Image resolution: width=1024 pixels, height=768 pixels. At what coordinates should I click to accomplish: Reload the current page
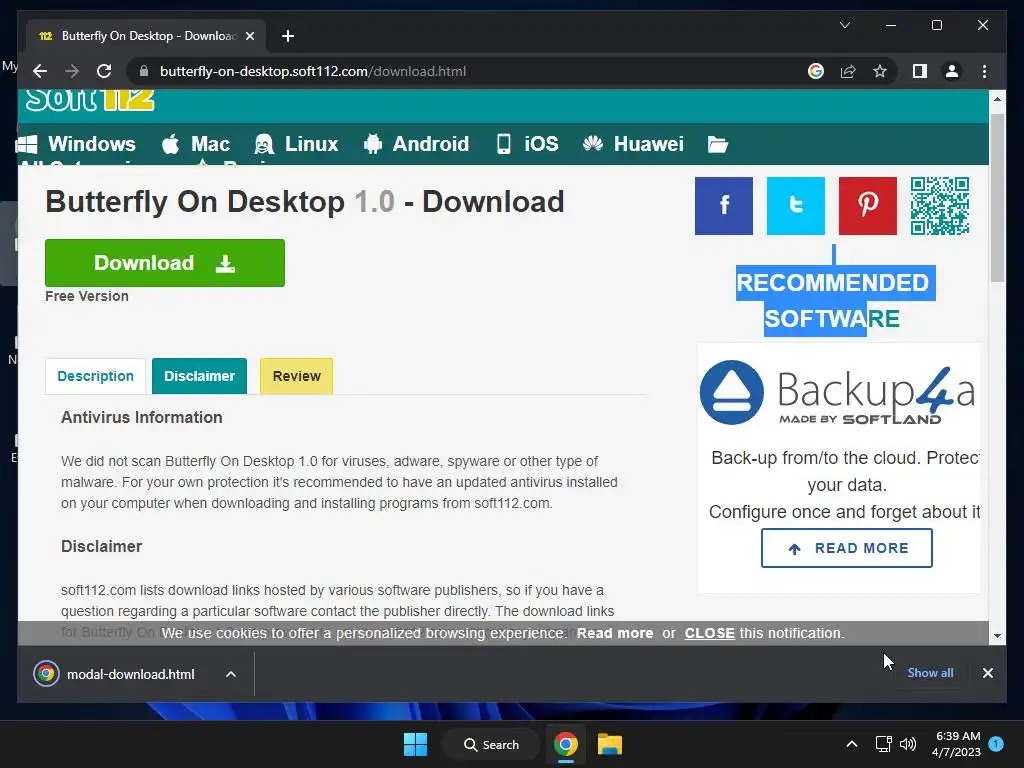coord(104,71)
